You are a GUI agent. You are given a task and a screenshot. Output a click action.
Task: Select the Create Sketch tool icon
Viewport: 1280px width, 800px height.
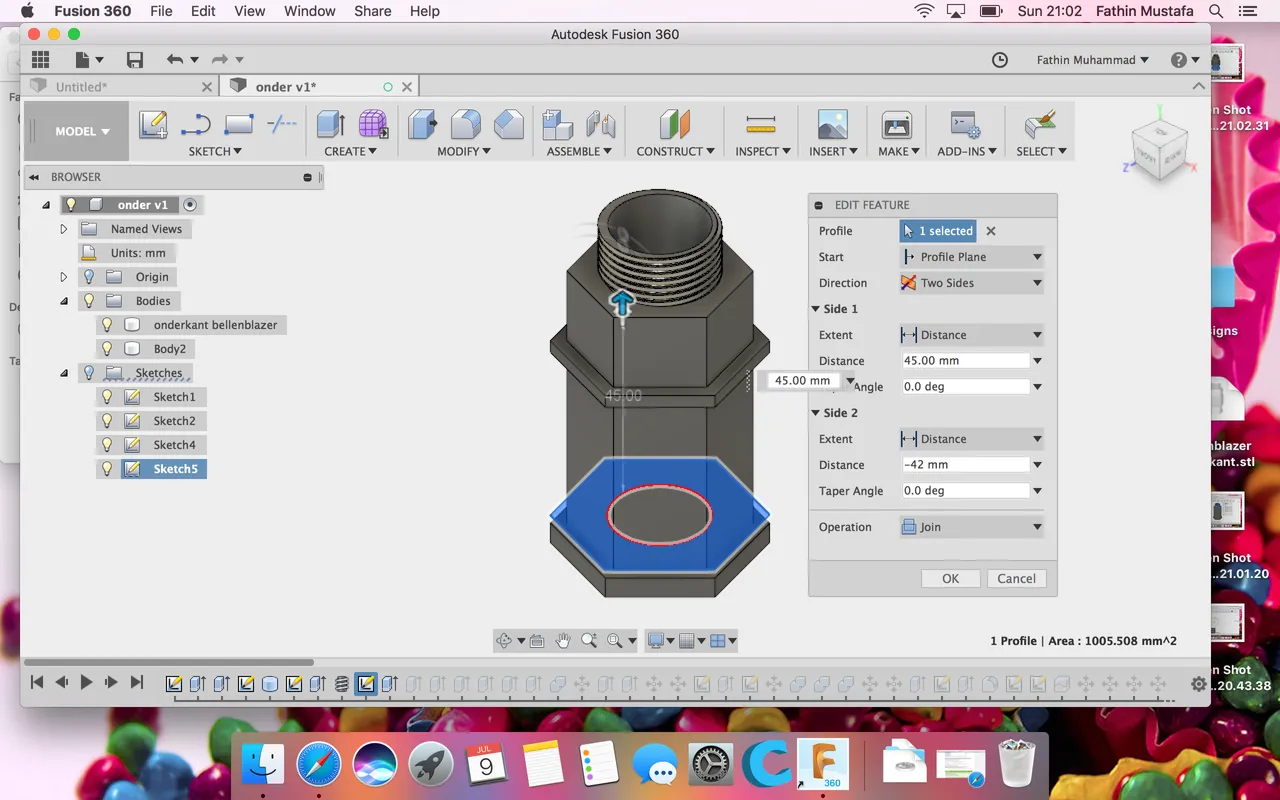(153, 124)
